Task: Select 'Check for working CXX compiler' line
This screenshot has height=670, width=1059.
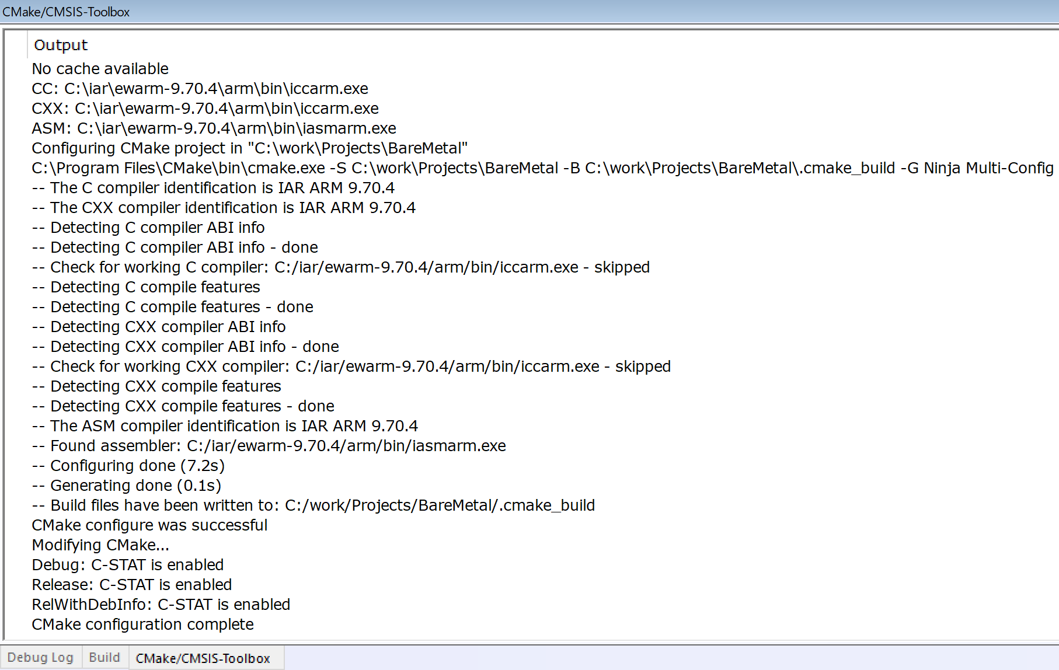Action: tap(351, 366)
